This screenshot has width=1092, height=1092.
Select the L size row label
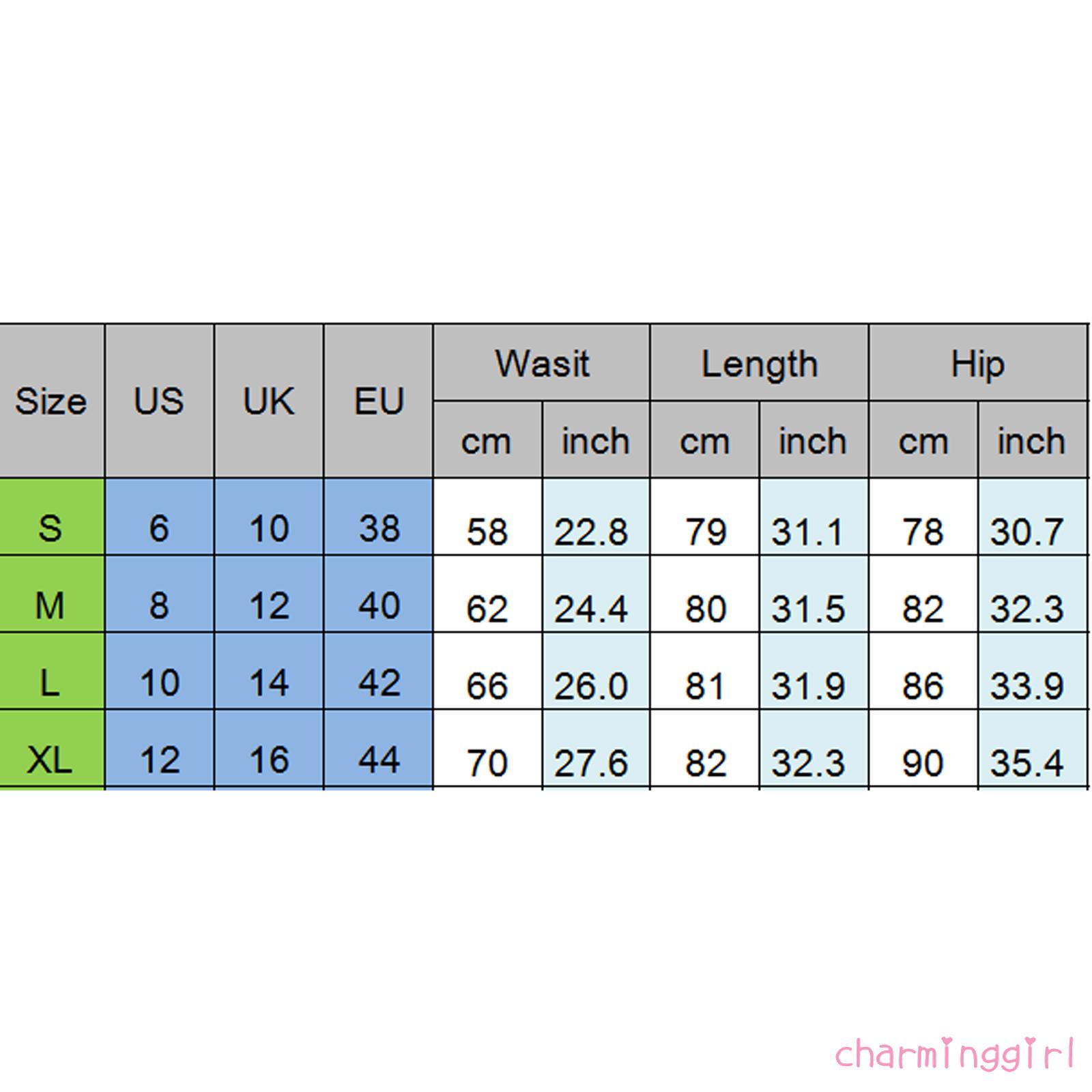51,682
